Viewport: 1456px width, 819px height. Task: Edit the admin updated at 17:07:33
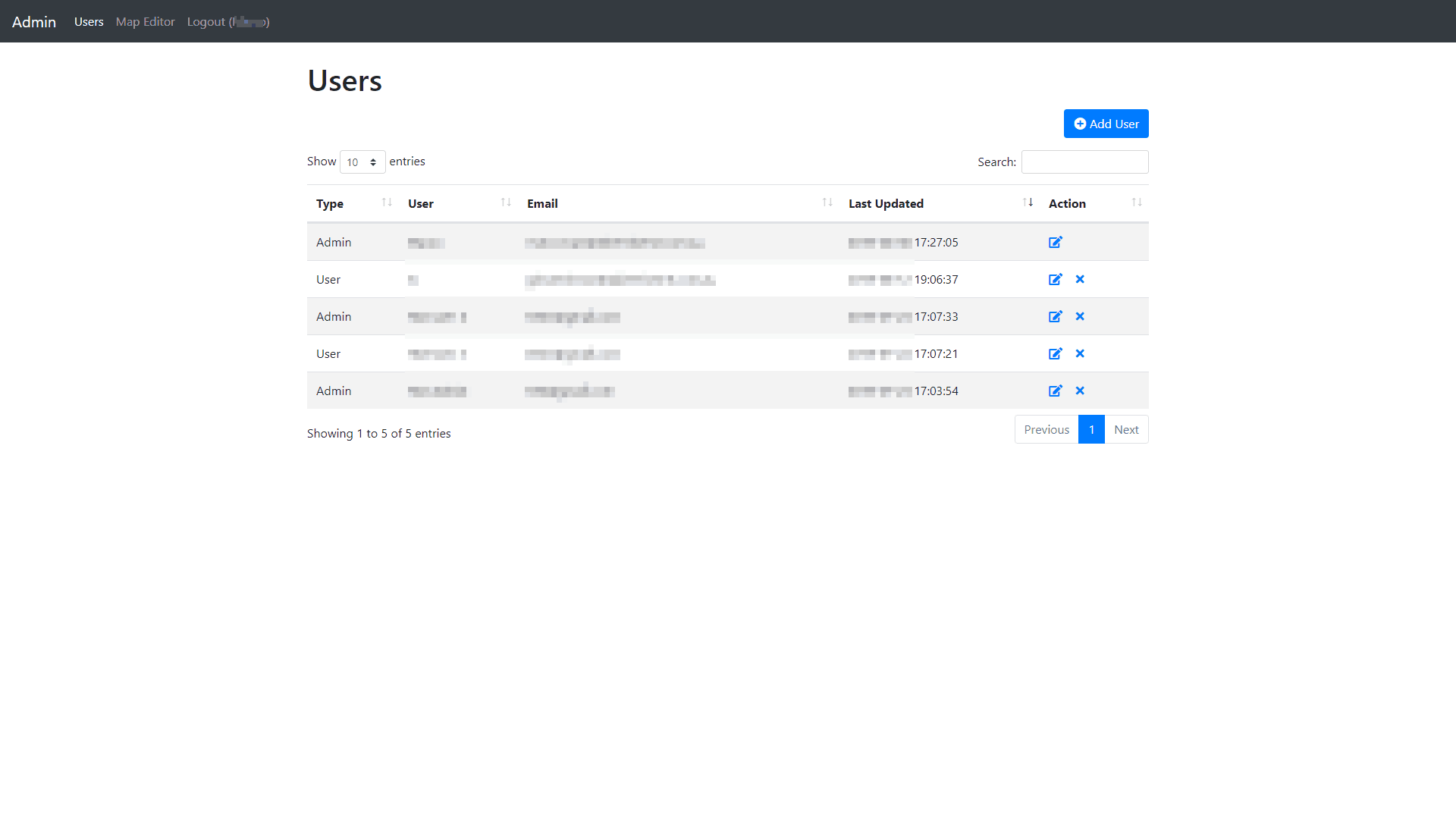tap(1055, 317)
